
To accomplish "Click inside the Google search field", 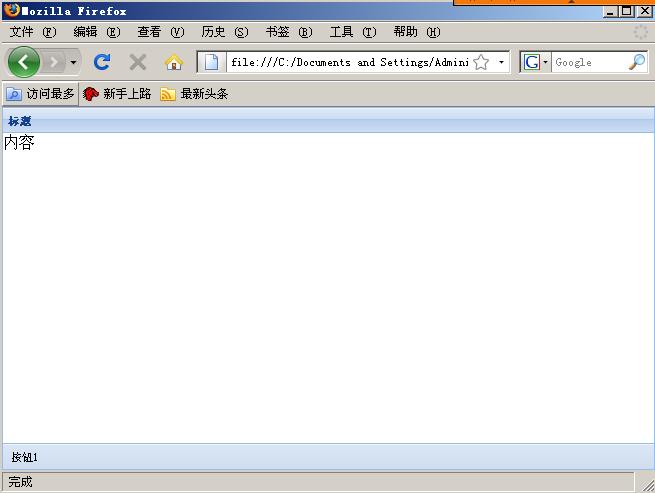I will 588,62.
